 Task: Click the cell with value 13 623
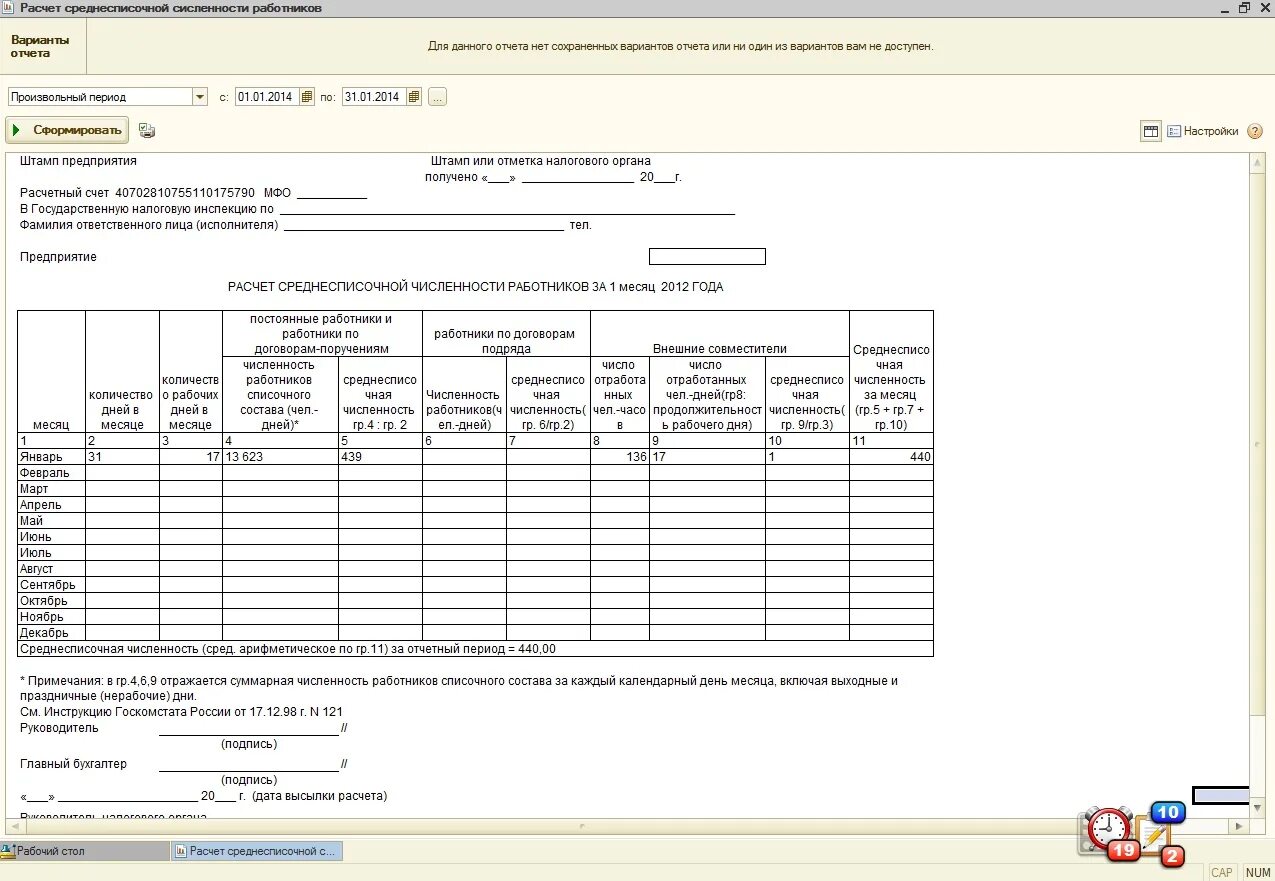tap(280, 457)
